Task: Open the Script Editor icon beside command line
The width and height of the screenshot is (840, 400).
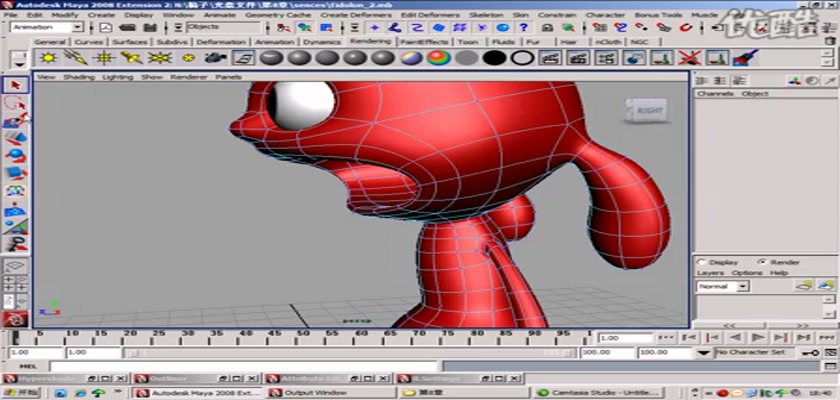Action: tap(830, 366)
